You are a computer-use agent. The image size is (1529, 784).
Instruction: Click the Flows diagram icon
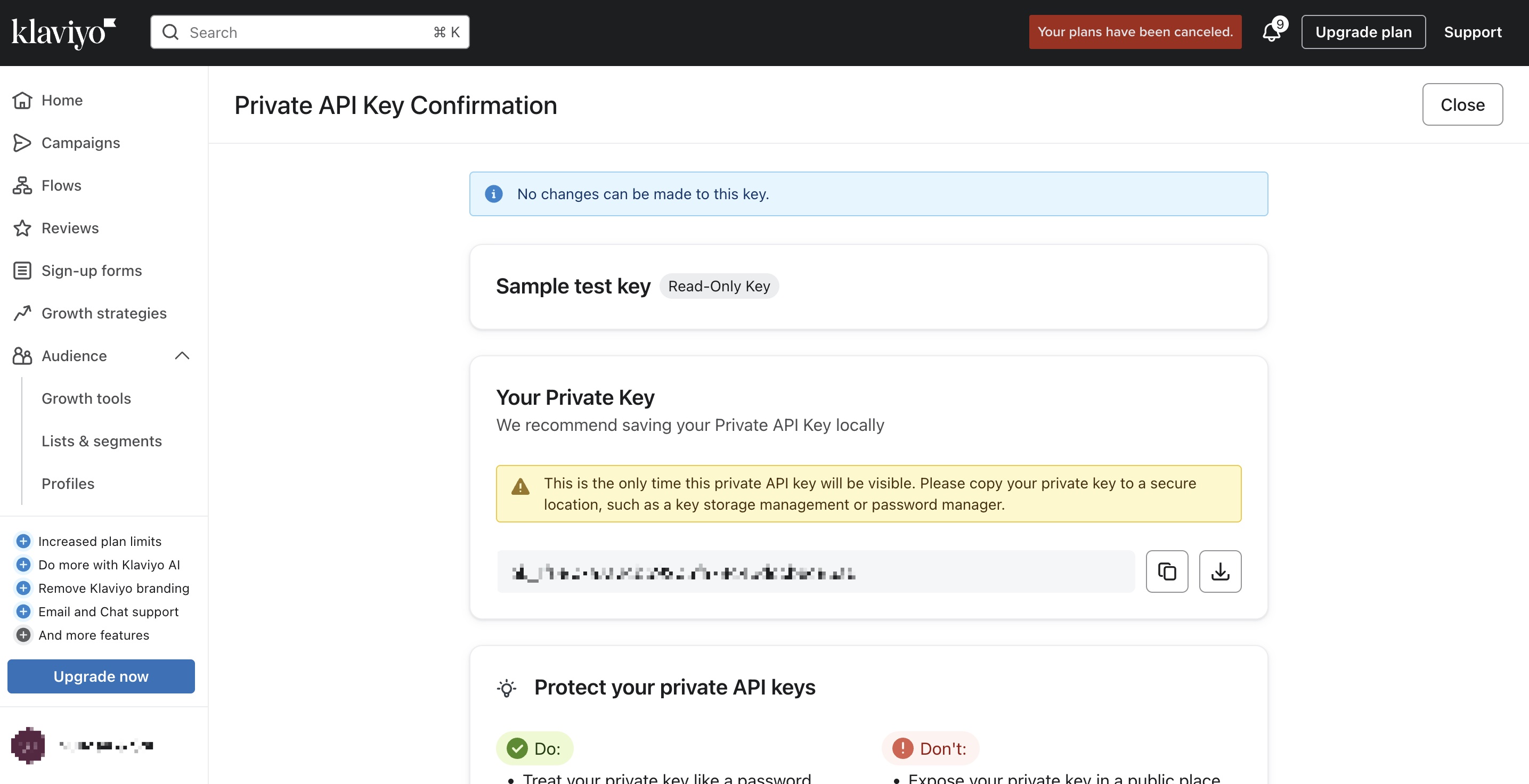[22, 186]
